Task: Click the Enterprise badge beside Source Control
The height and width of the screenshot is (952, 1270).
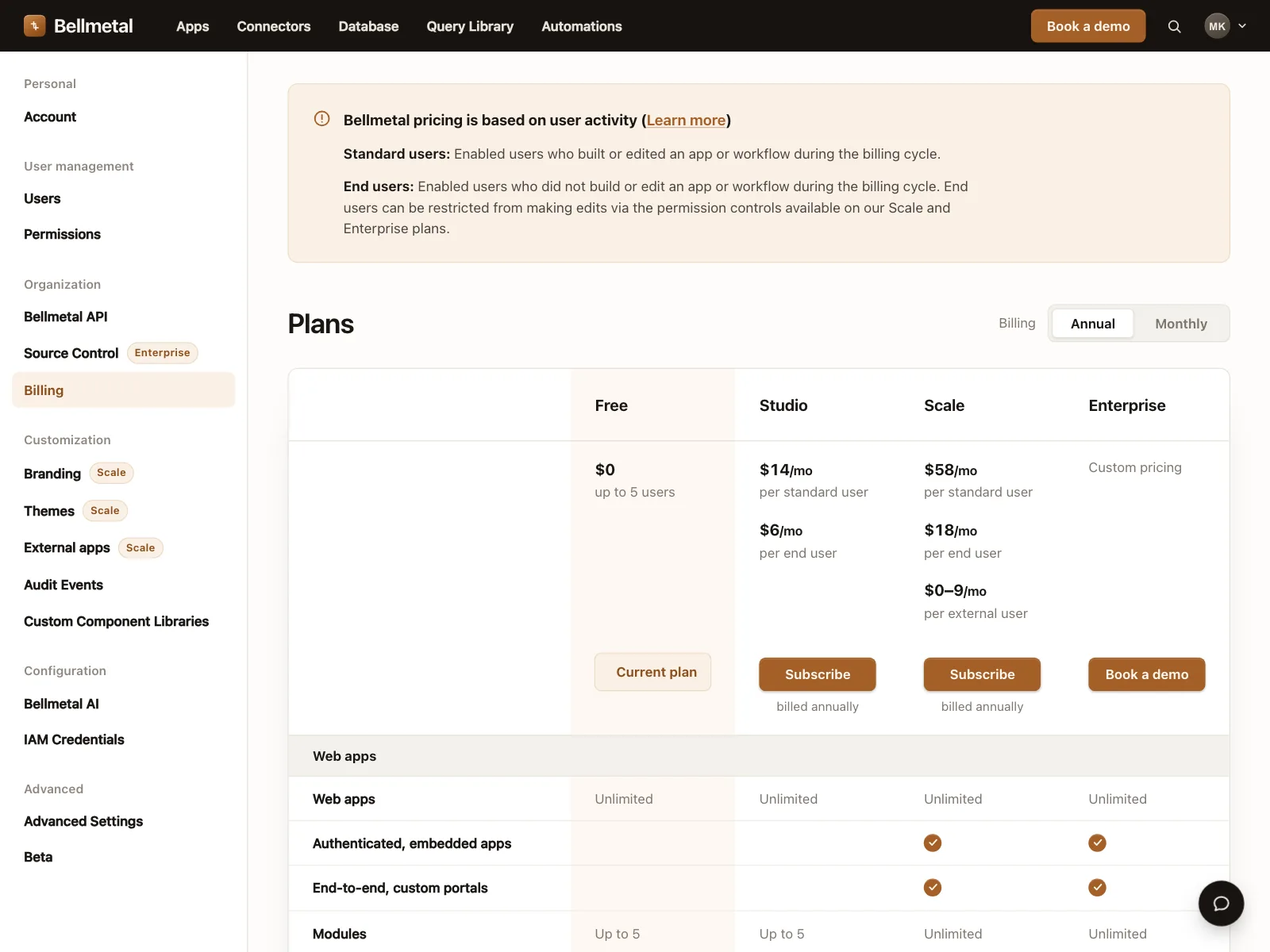Action: pyautogui.click(x=162, y=353)
